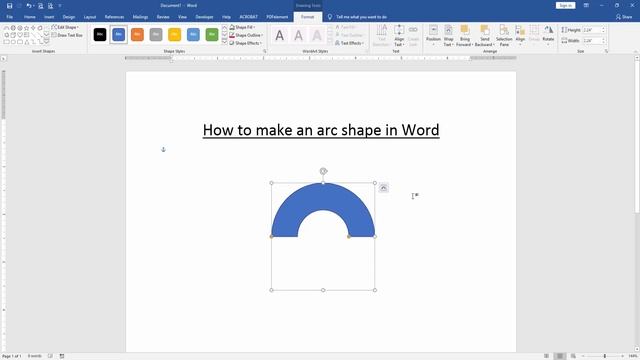Open the Shape Effects dropdown

click(245, 43)
